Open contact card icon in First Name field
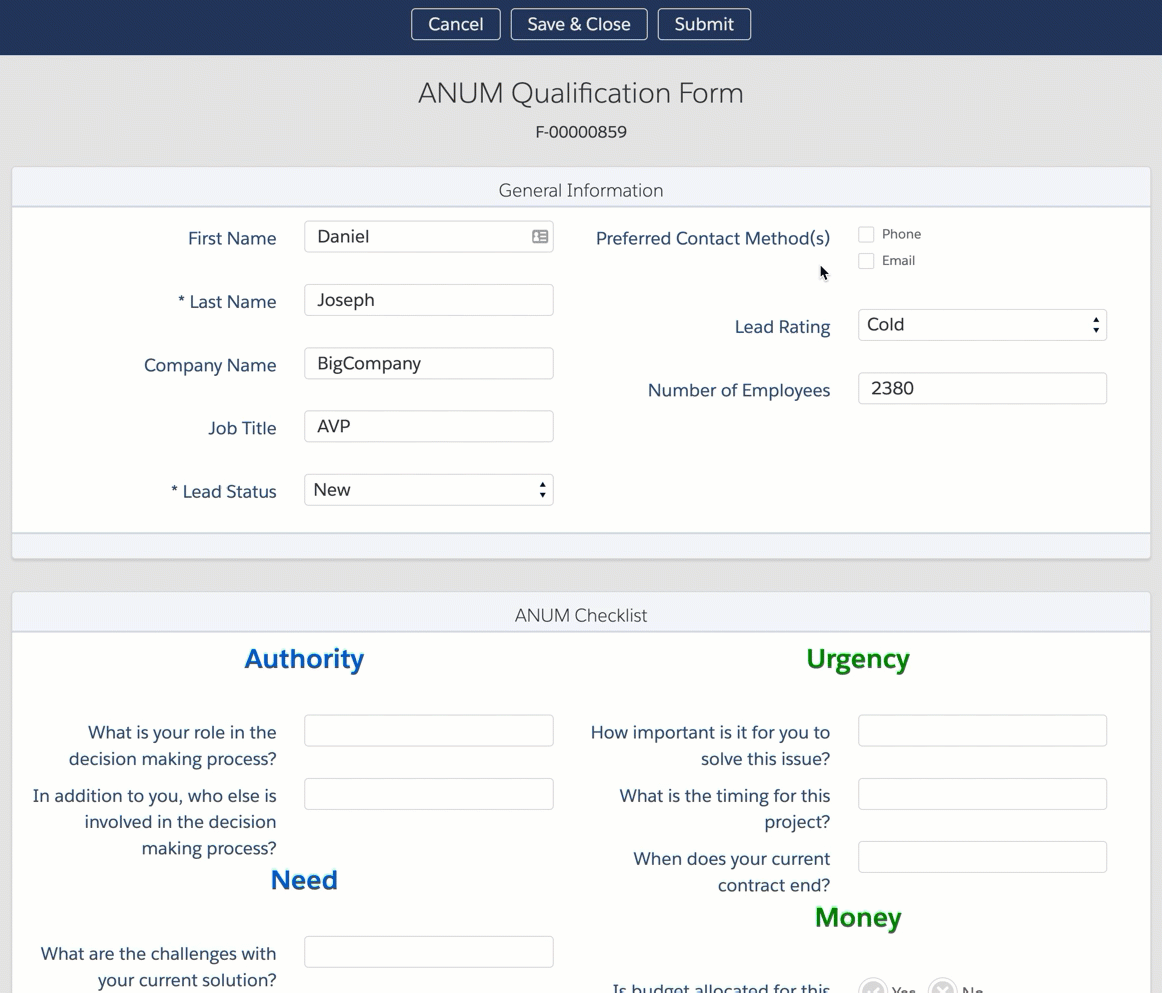The height and width of the screenshot is (993, 1162). click(x=540, y=236)
